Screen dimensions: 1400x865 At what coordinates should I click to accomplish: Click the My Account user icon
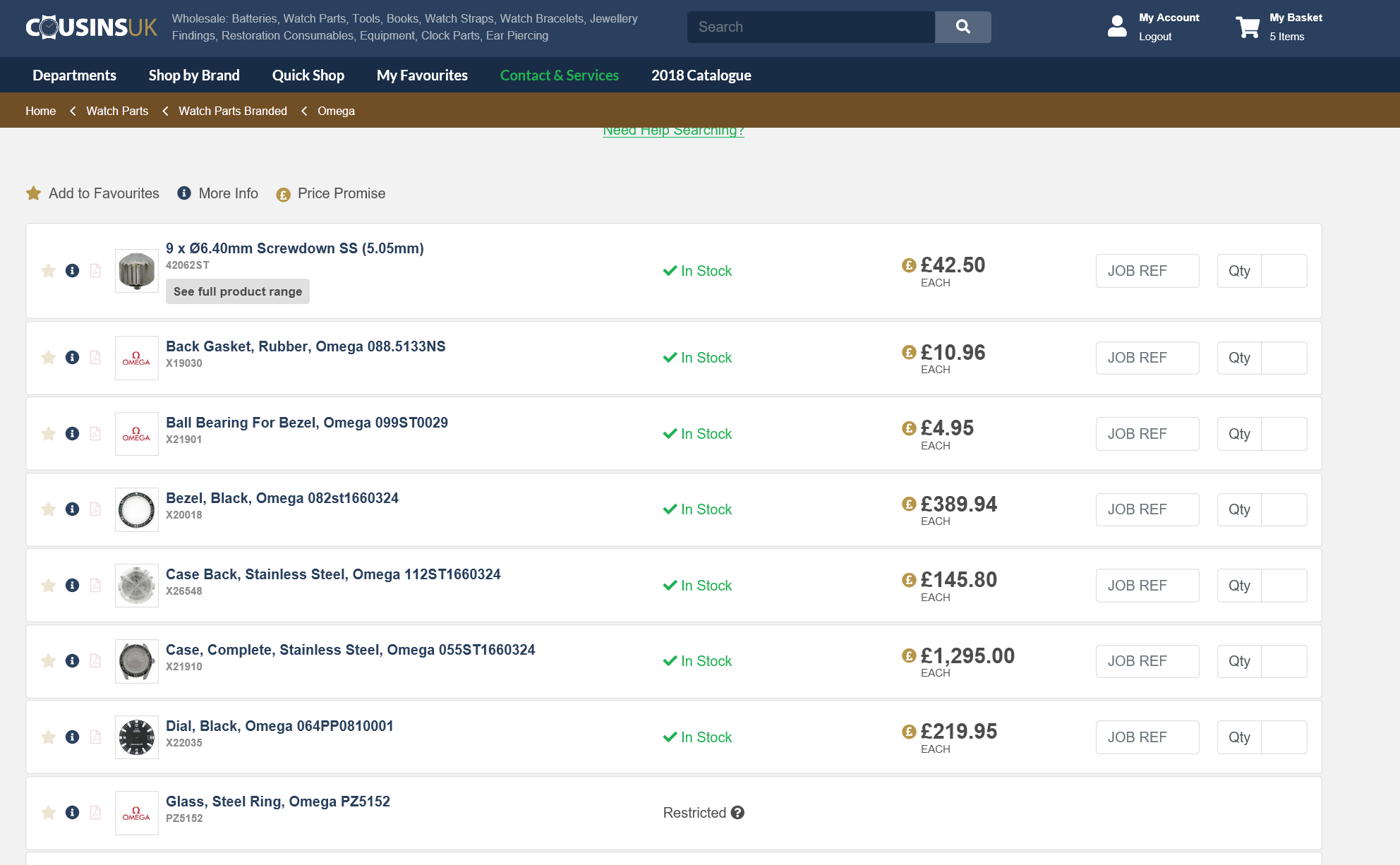1117,27
